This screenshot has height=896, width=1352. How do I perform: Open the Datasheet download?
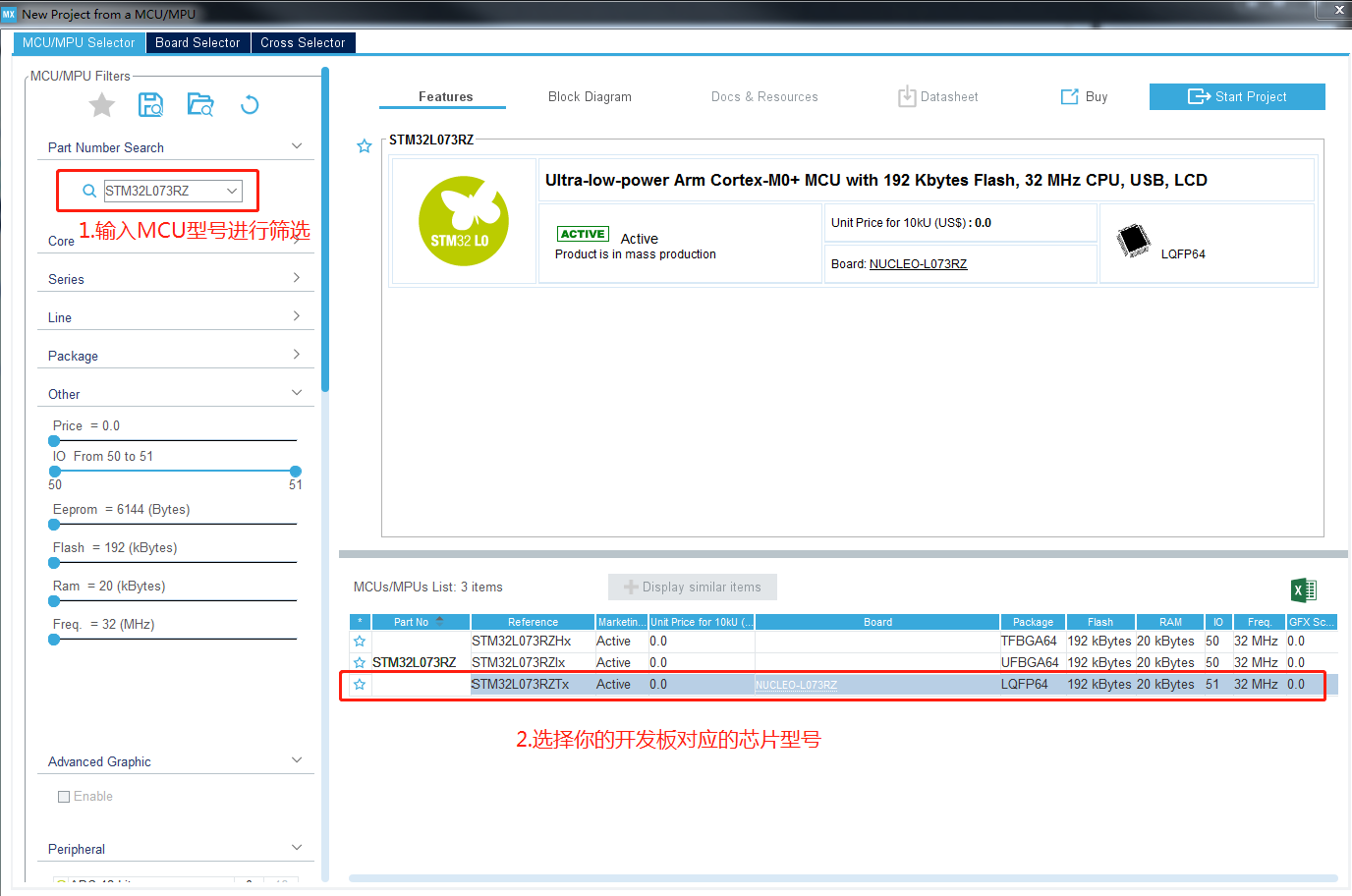937,97
